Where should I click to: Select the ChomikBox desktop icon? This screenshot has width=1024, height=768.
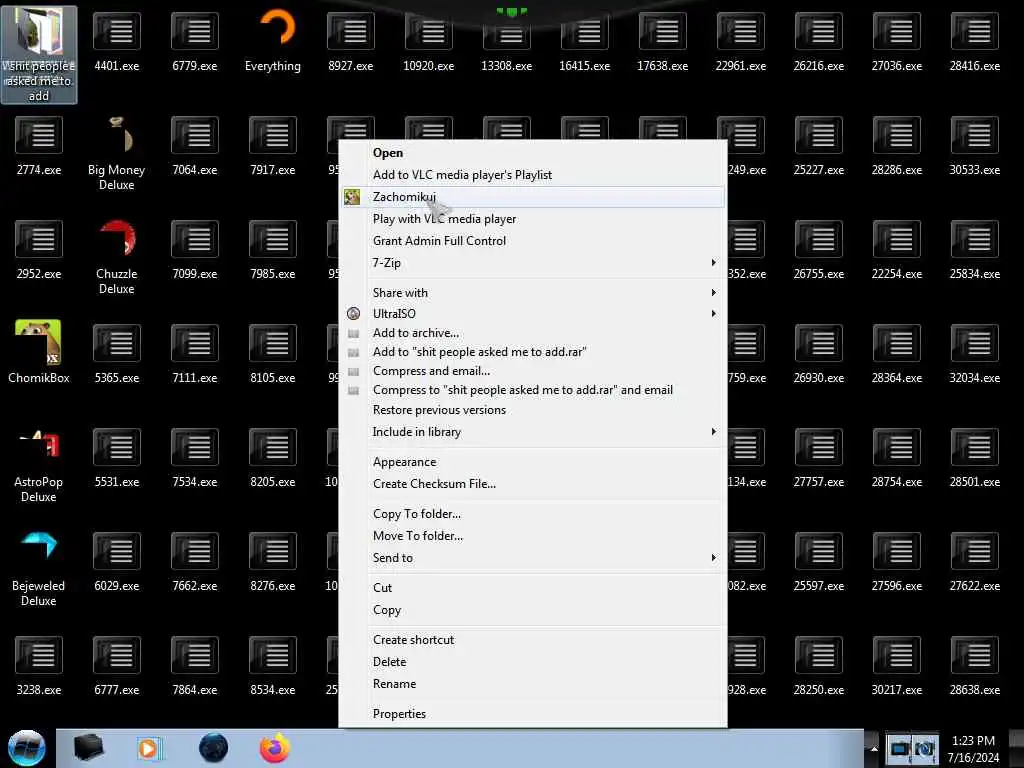coord(39,351)
